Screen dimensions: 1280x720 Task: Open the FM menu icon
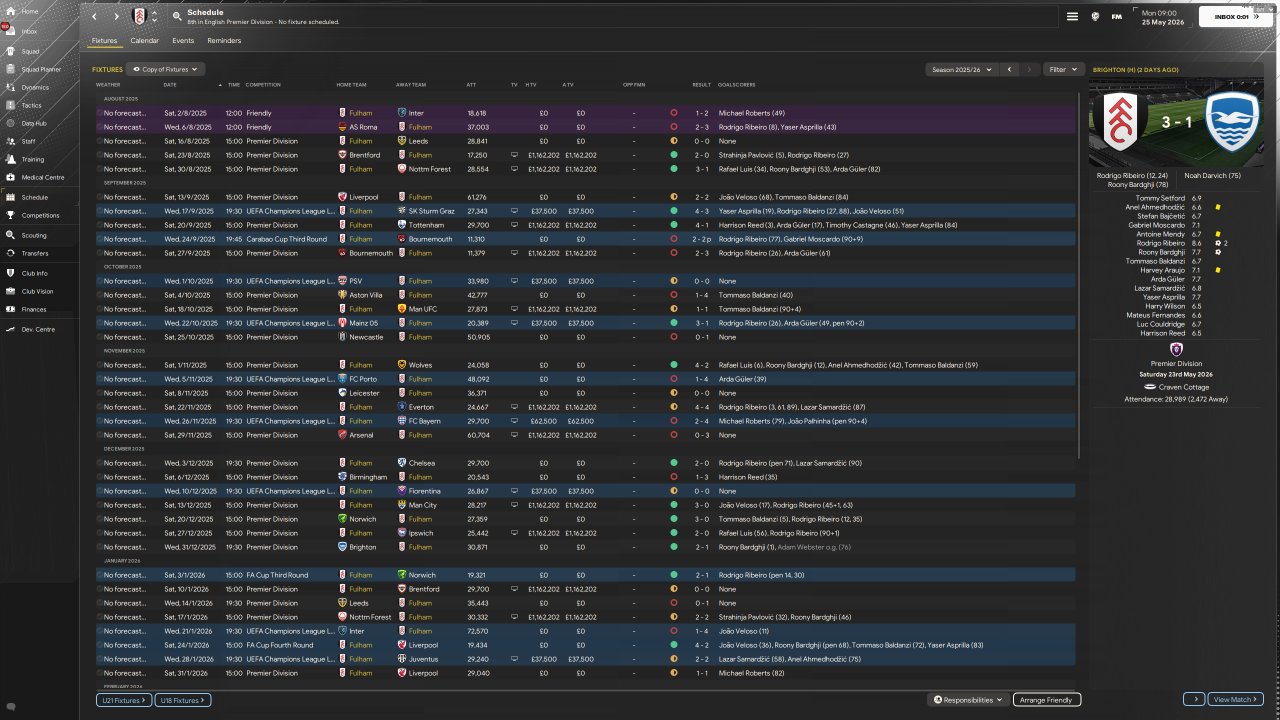click(1117, 17)
